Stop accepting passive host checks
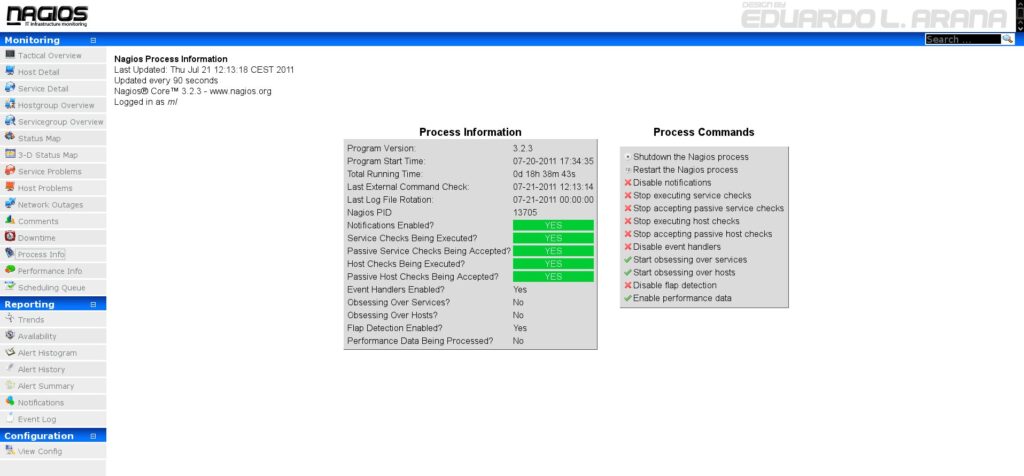 703,234
